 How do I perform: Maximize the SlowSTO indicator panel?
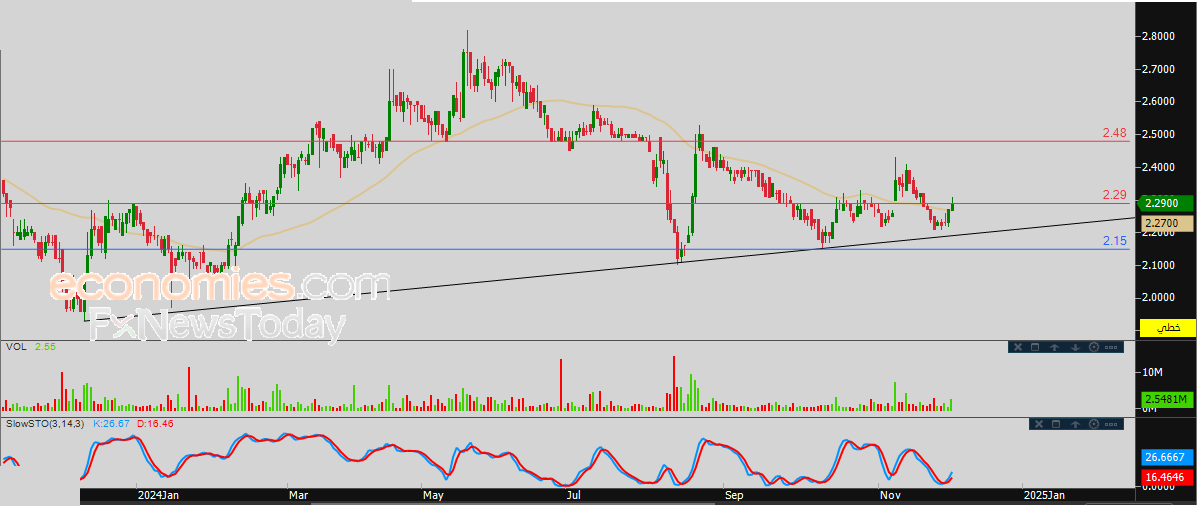(x=1056, y=424)
